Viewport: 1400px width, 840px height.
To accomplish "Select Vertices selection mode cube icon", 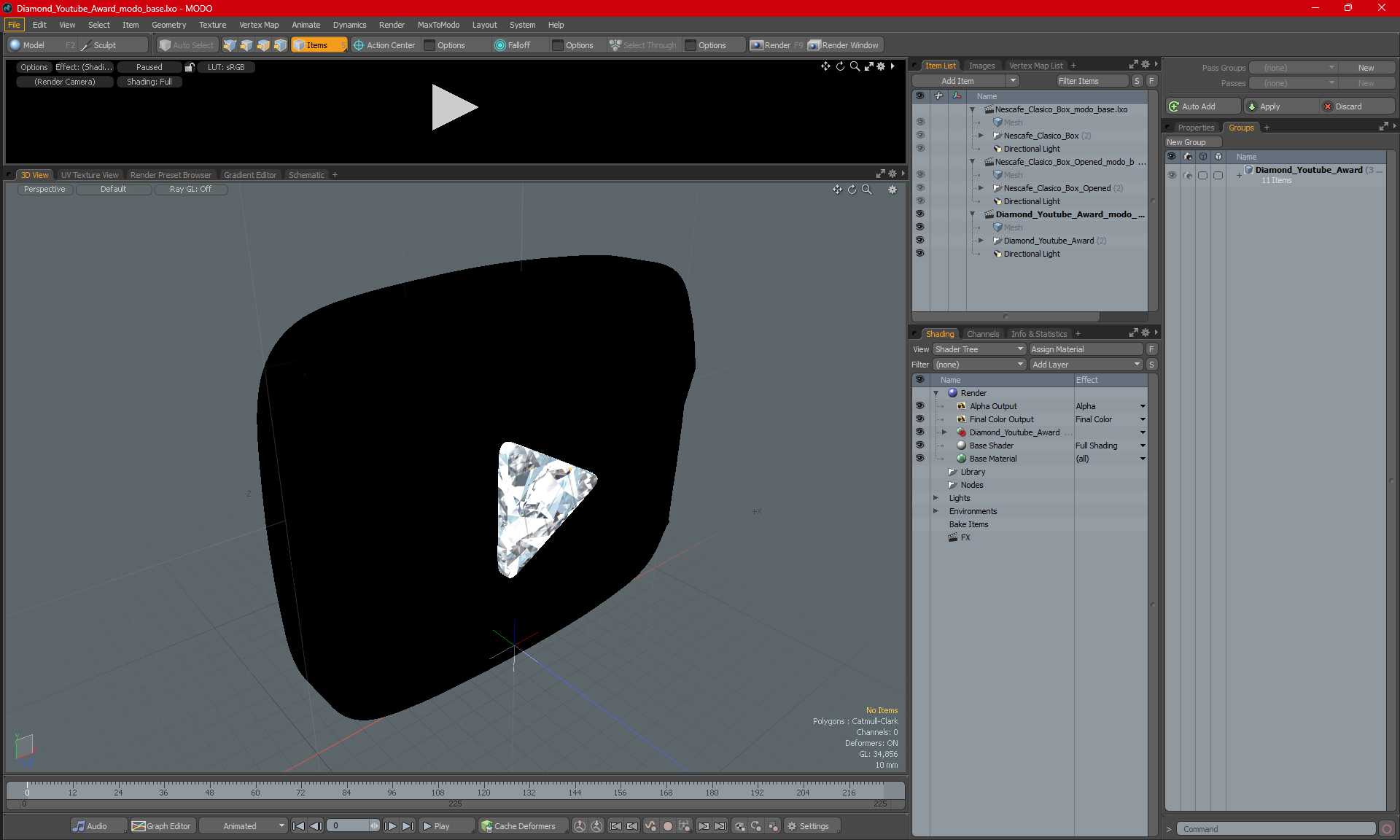I will (x=230, y=45).
